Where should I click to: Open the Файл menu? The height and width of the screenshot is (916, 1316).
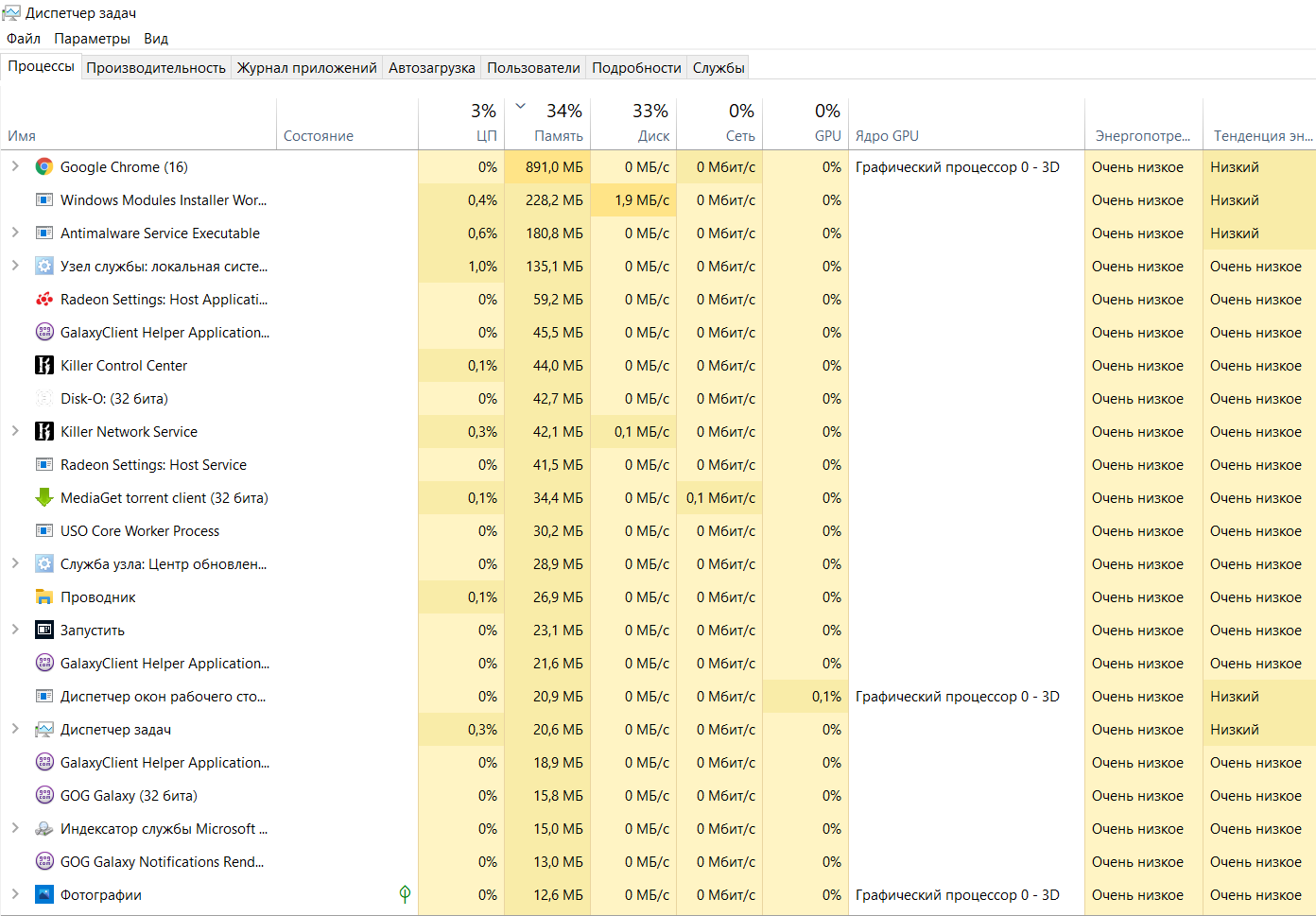[x=24, y=39]
